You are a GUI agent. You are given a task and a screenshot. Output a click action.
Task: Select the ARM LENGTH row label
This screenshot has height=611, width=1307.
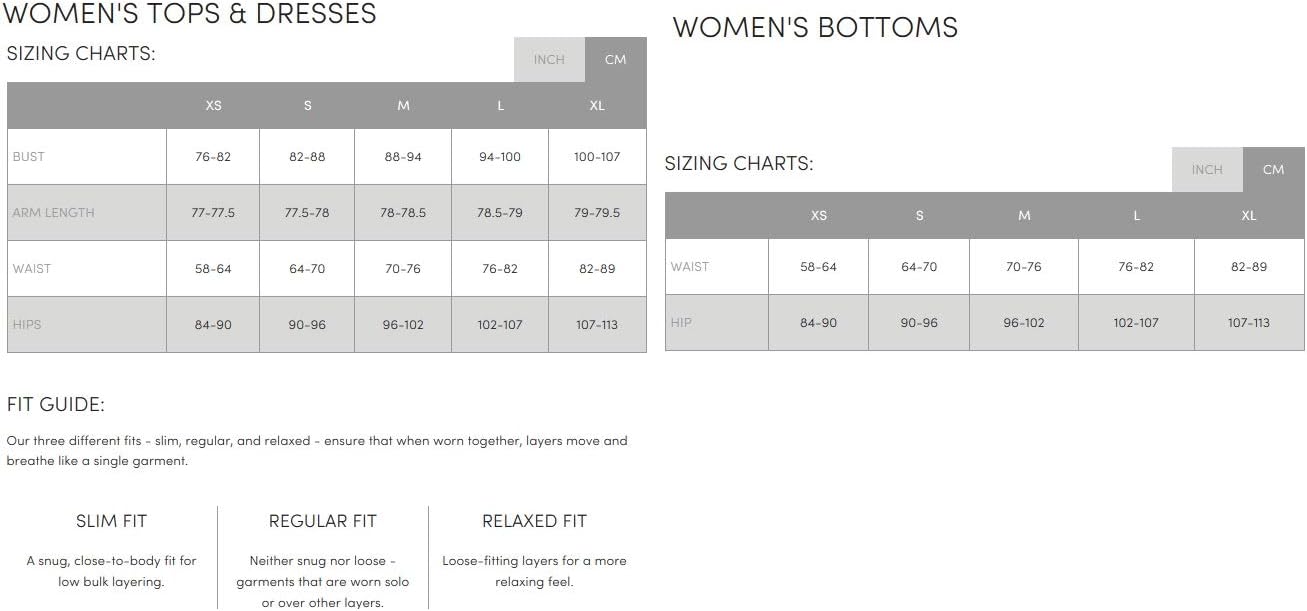point(53,213)
